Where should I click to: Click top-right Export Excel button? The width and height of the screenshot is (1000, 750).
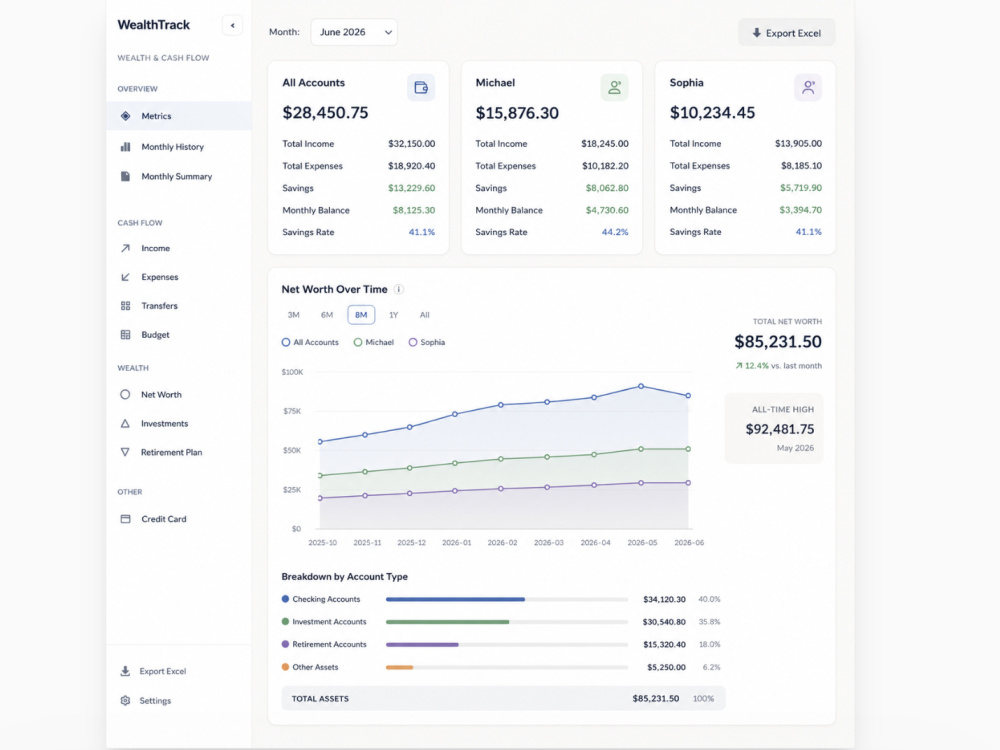(786, 33)
